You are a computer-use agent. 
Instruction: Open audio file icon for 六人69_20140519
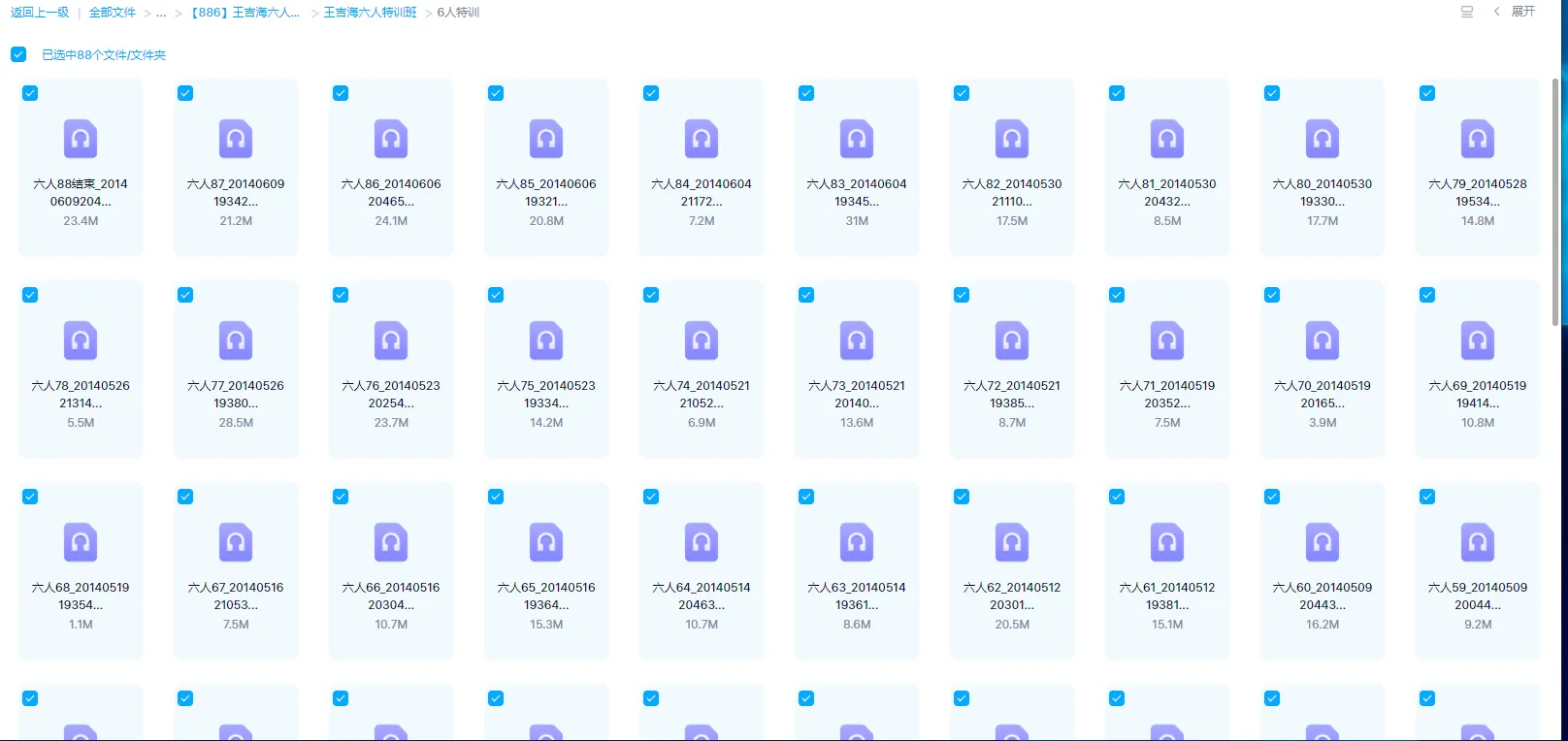[x=1478, y=340]
